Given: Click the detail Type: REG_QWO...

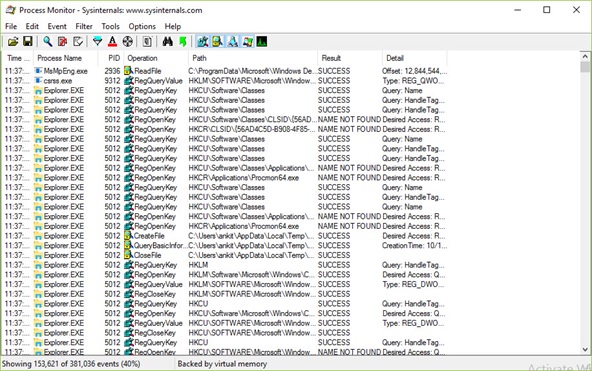Looking at the screenshot, I should [413, 81].
